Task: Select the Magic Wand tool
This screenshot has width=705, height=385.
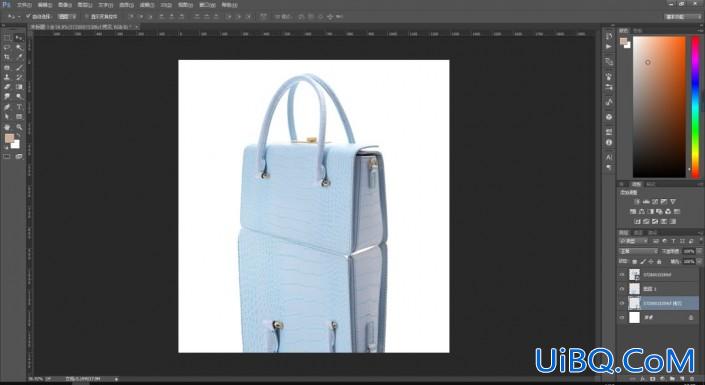Action: (x=19, y=48)
